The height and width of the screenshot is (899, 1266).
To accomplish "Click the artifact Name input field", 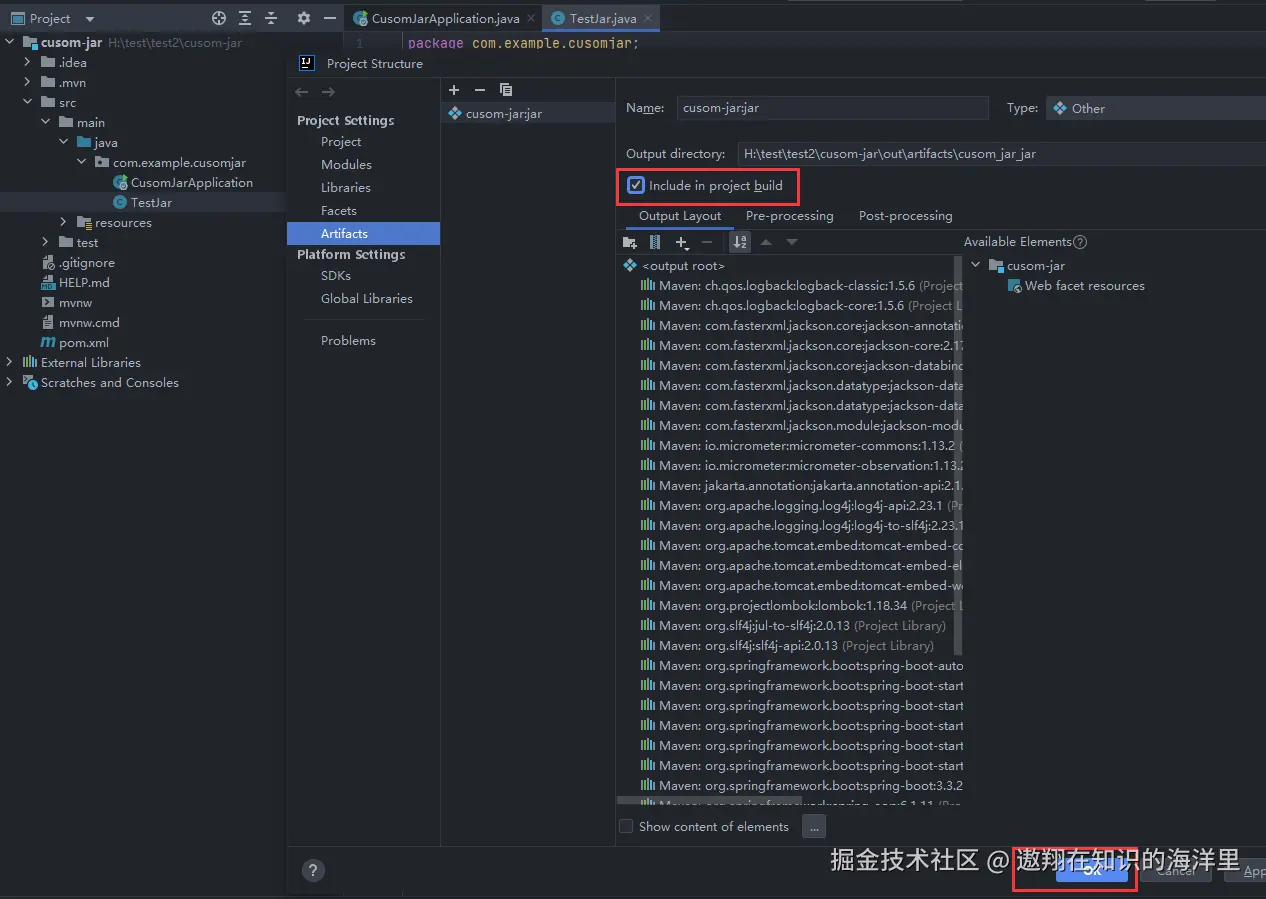I will [833, 108].
